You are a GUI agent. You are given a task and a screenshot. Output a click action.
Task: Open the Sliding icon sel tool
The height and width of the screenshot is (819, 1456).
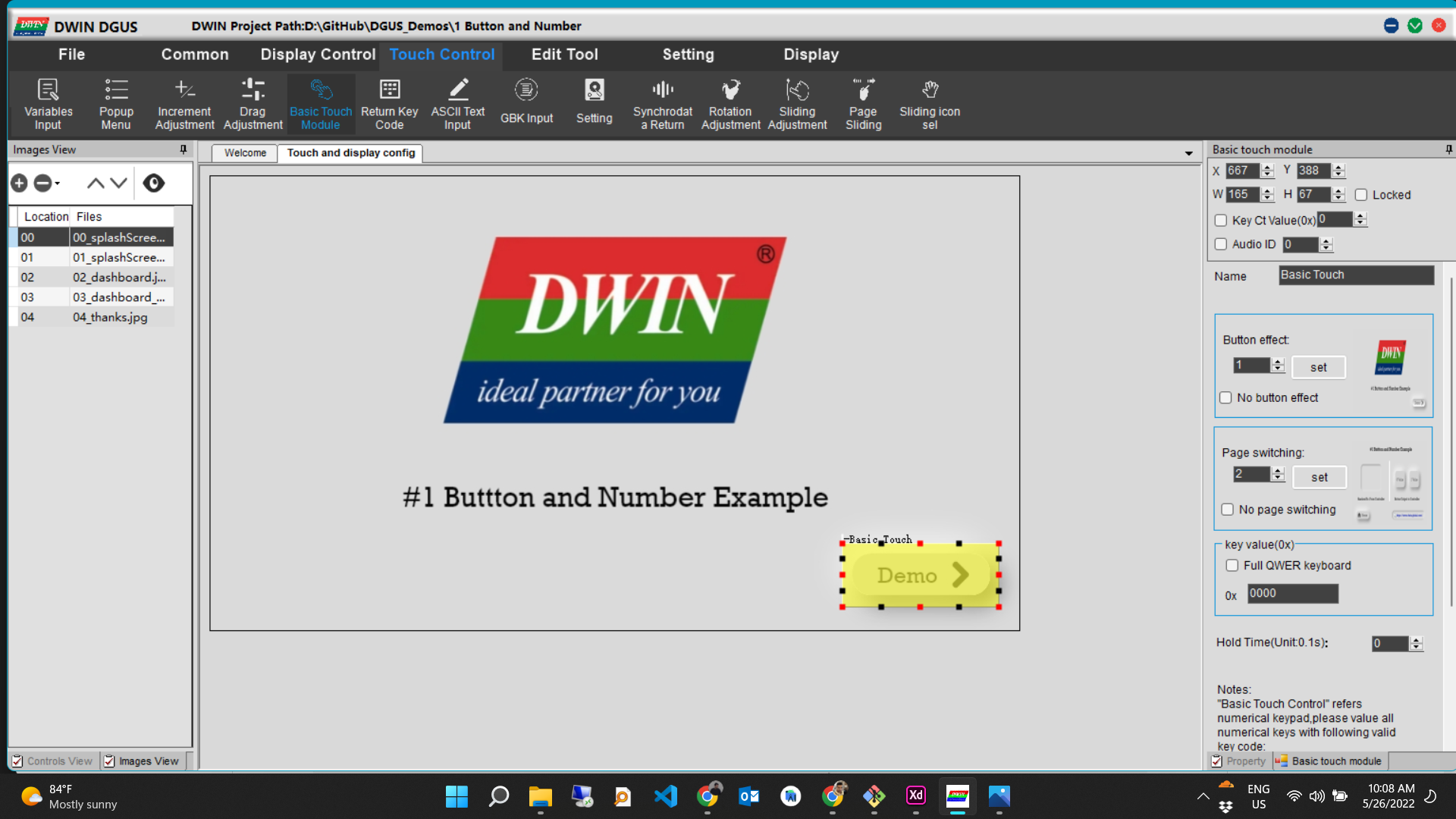click(930, 102)
